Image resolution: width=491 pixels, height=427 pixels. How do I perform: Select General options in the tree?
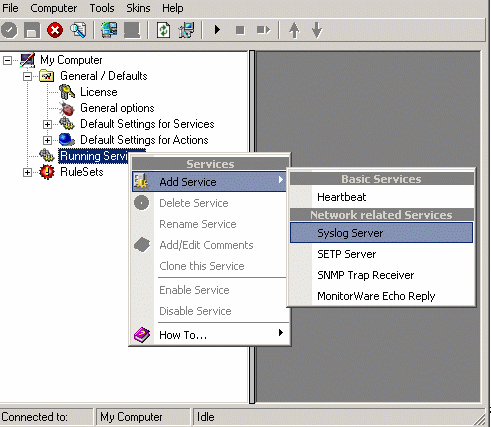pyautogui.click(x=117, y=108)
